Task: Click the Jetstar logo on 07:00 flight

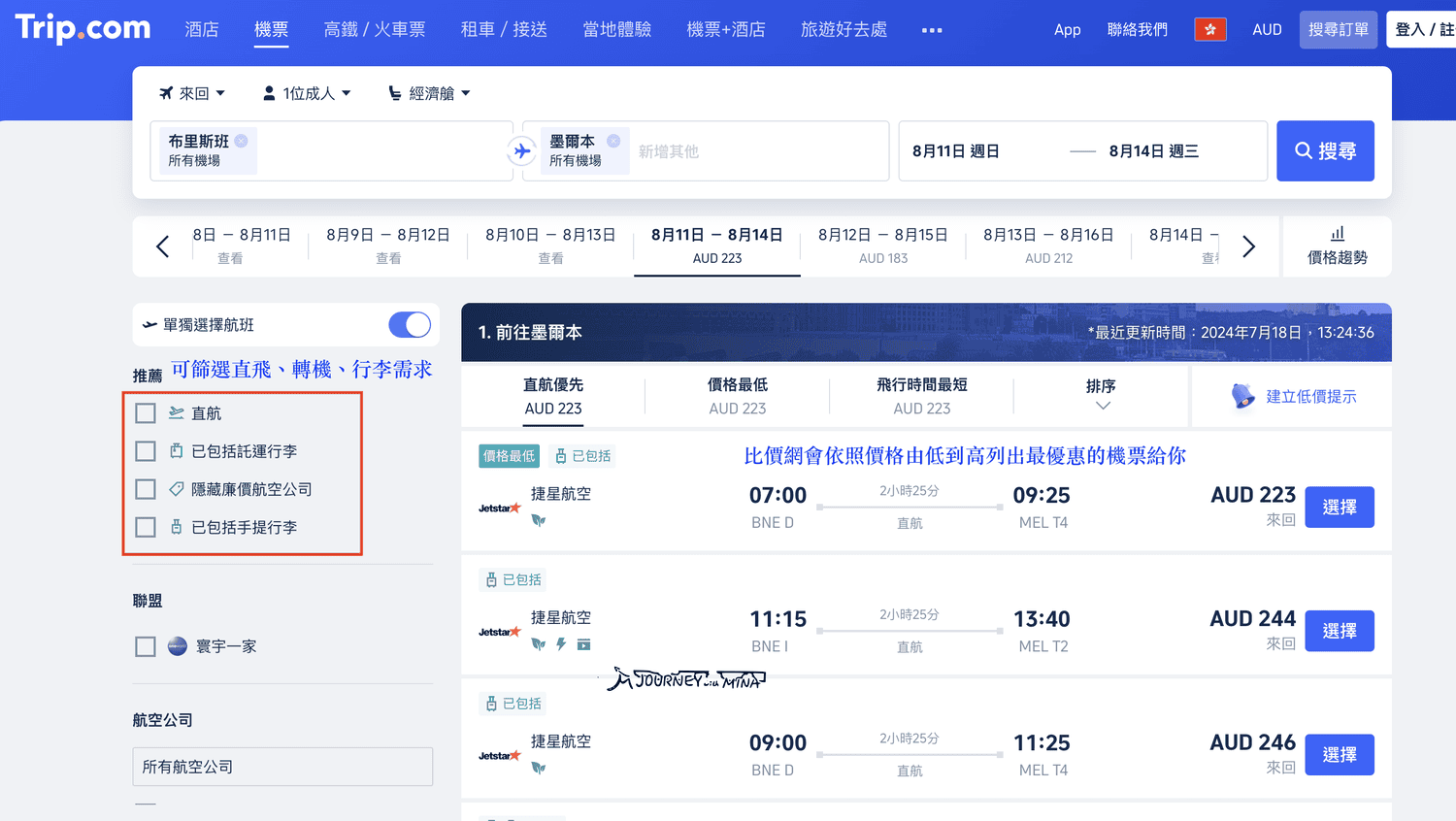Action: [x=500, y=508]
